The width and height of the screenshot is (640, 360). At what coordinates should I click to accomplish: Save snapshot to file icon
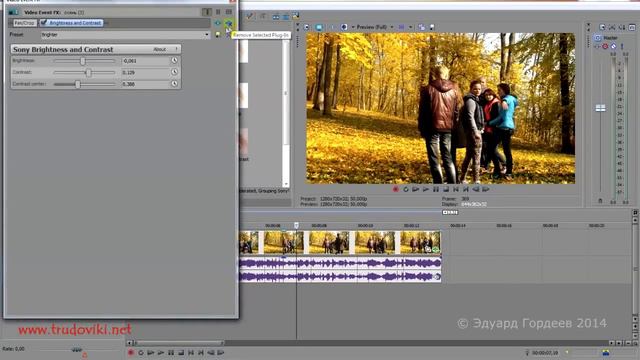pyautogui.click(x=432, y=27)
